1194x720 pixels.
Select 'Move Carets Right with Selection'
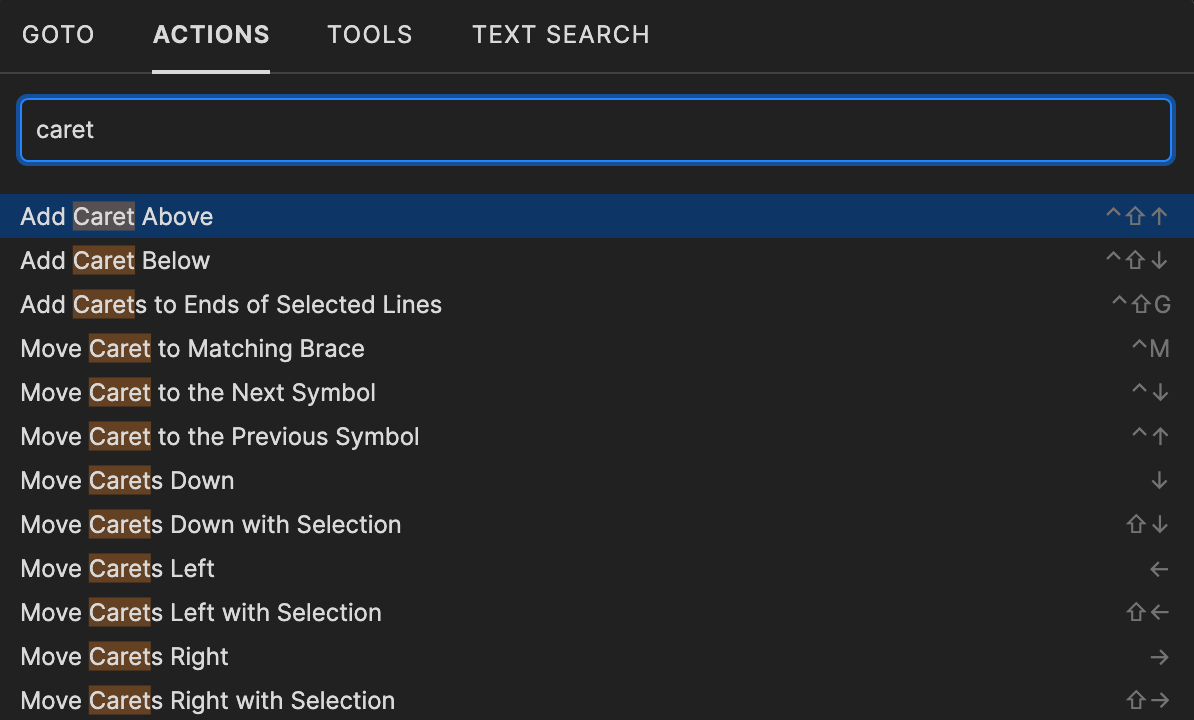point(597,701)
